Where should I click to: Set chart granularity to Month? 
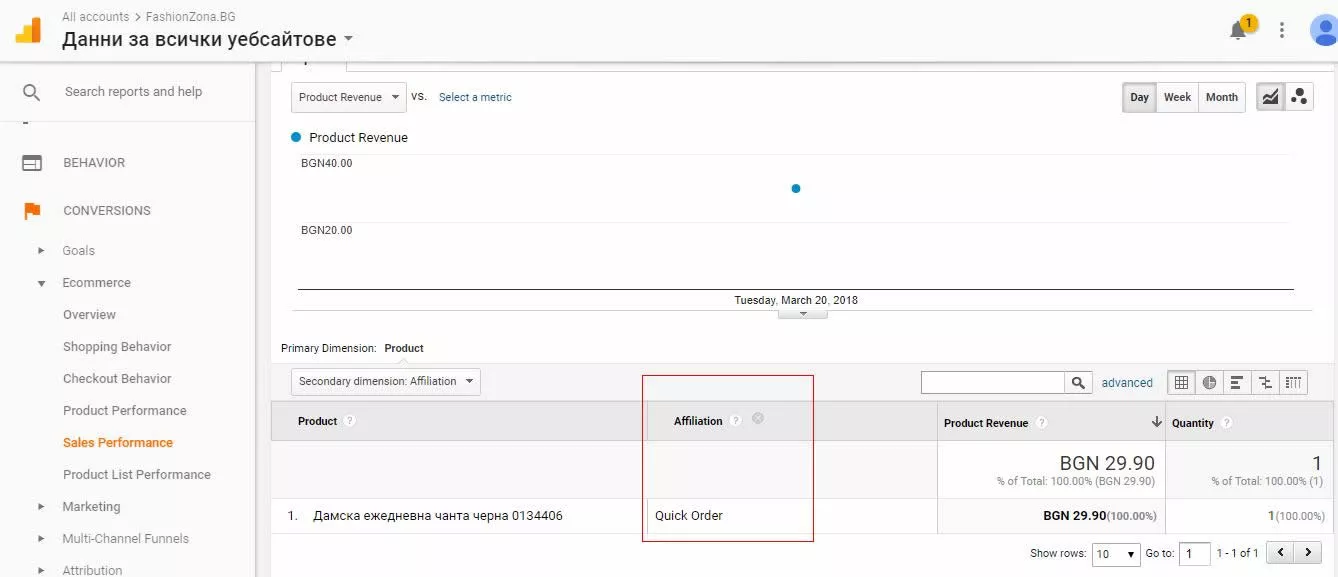click(1222, 97)
